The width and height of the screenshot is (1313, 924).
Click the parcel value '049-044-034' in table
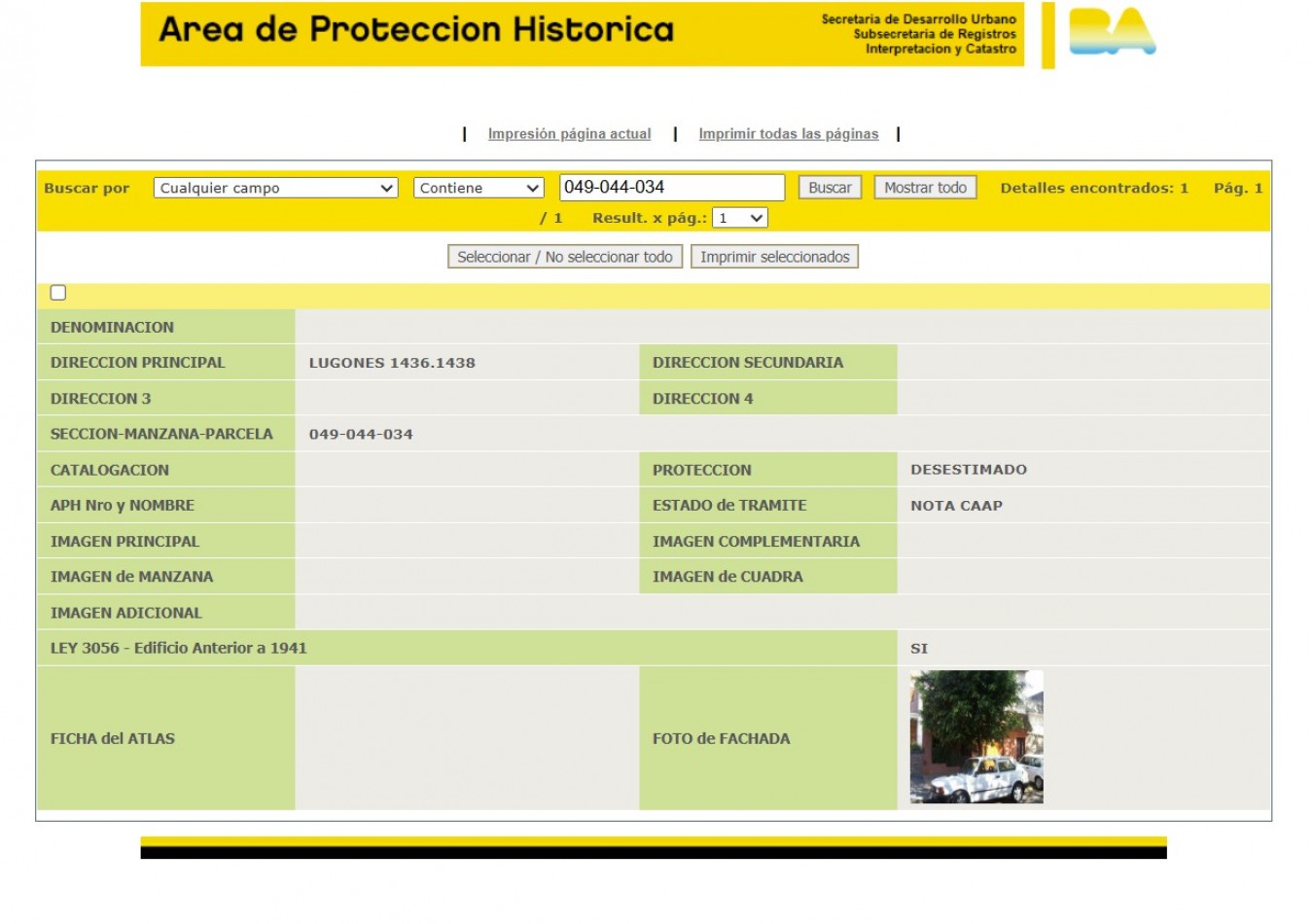pyautogui.click(x=361, y=435)
